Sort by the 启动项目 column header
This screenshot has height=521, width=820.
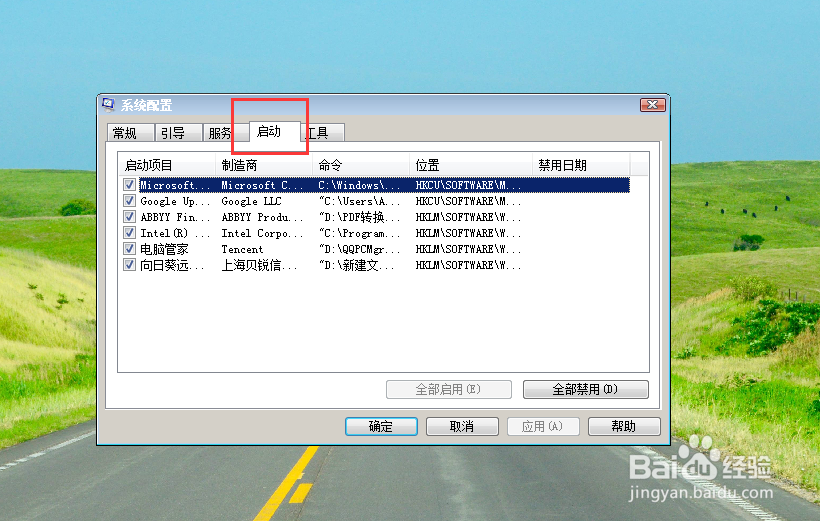click(167, 165)
